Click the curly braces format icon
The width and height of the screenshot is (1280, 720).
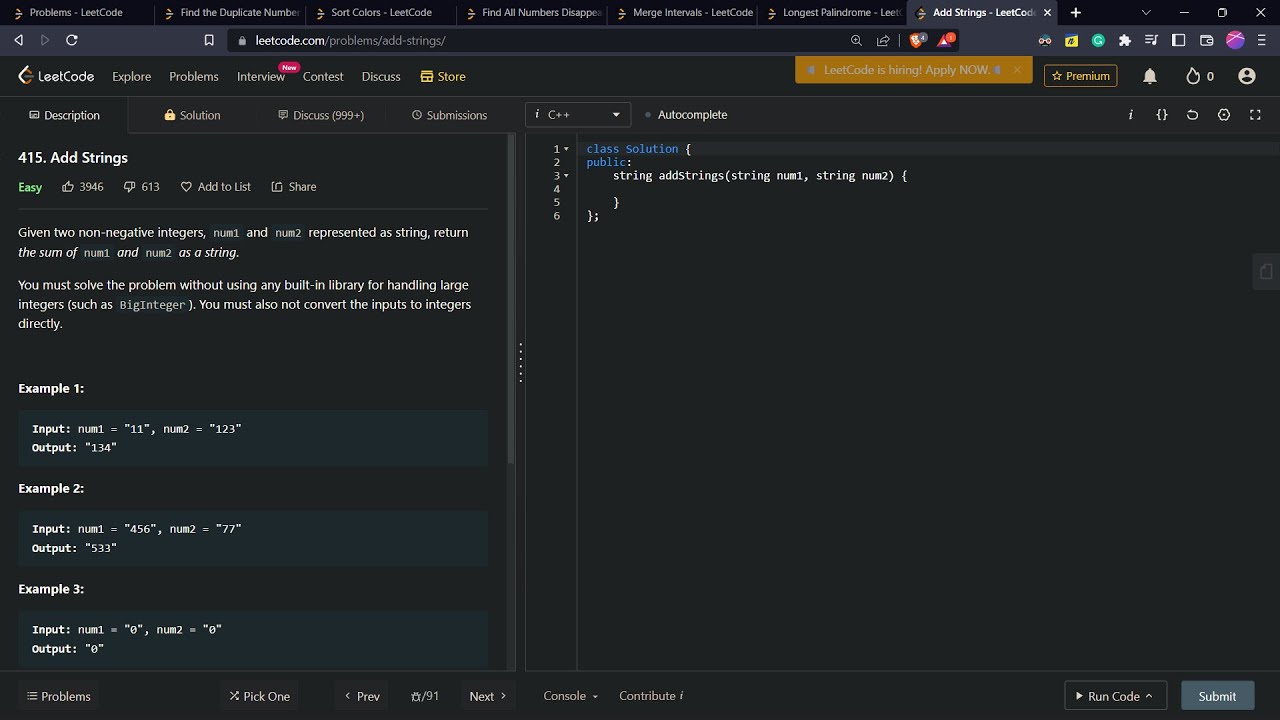click(1162, 115)
